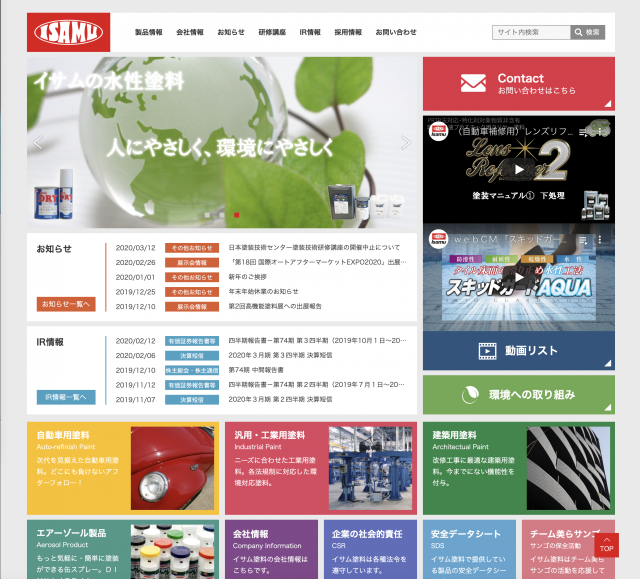This screenshot has width=640, height=579.
Task: Open 2020年3月期 第2四半期 決算短信
Action: (x=280, y=399)
